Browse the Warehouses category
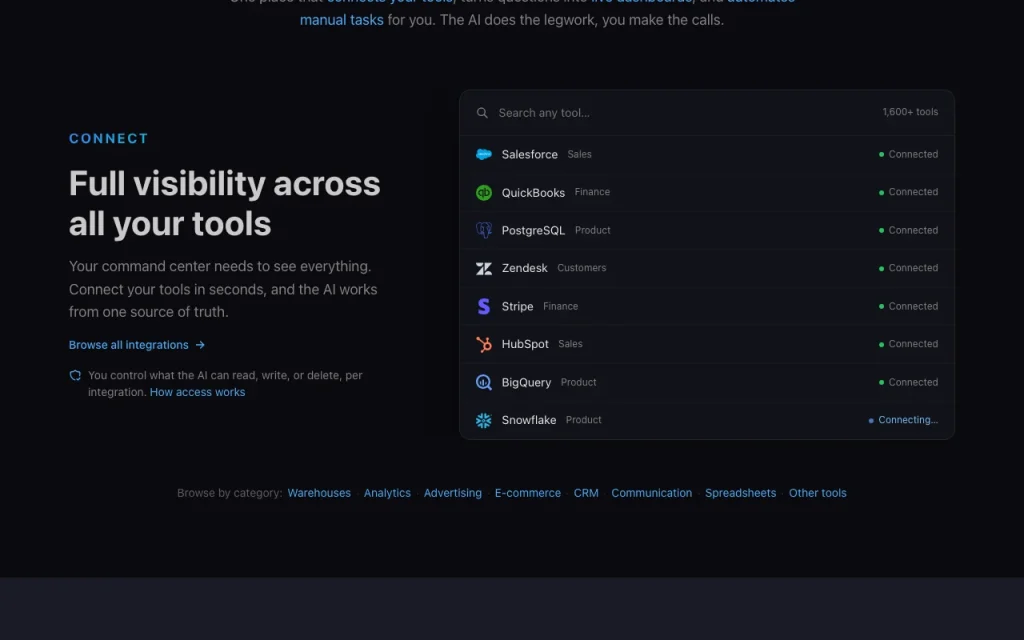 pos(319,493)
